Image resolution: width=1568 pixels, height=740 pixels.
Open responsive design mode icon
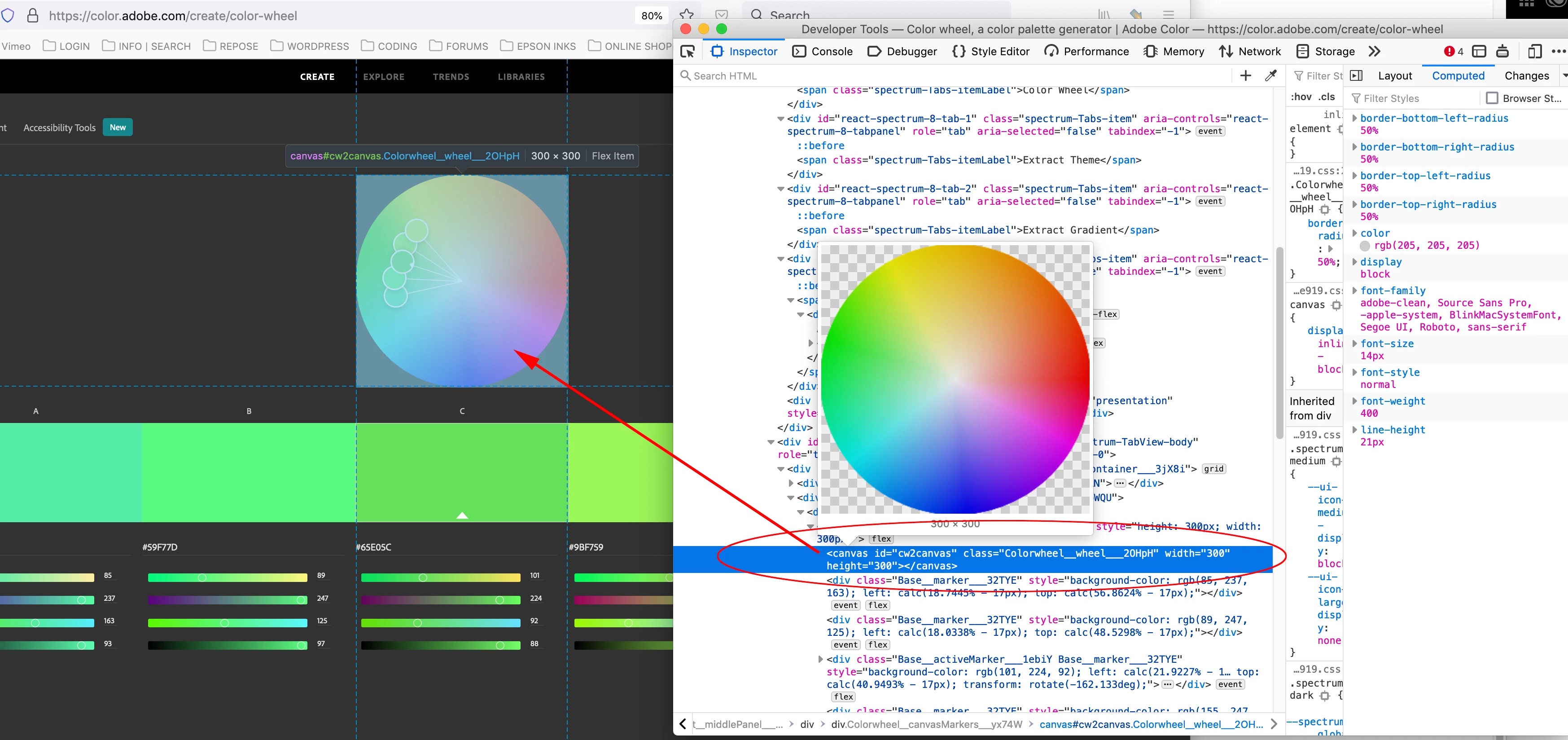point(1534,52)
